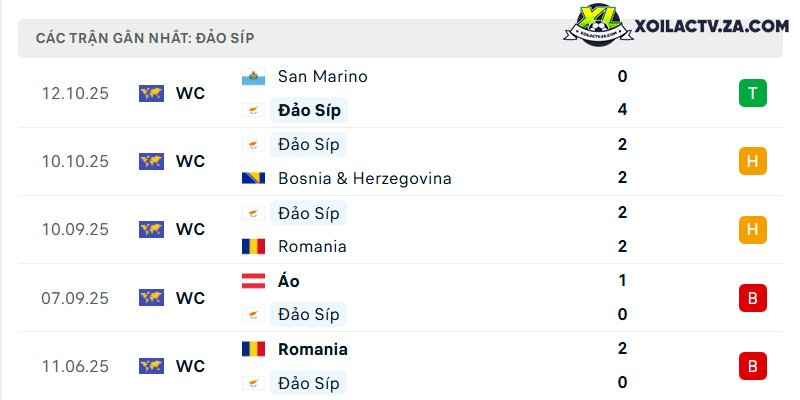Click the red B badge for Áo match
This screenshot has height=400, width=800.
[x=753, y=298]
